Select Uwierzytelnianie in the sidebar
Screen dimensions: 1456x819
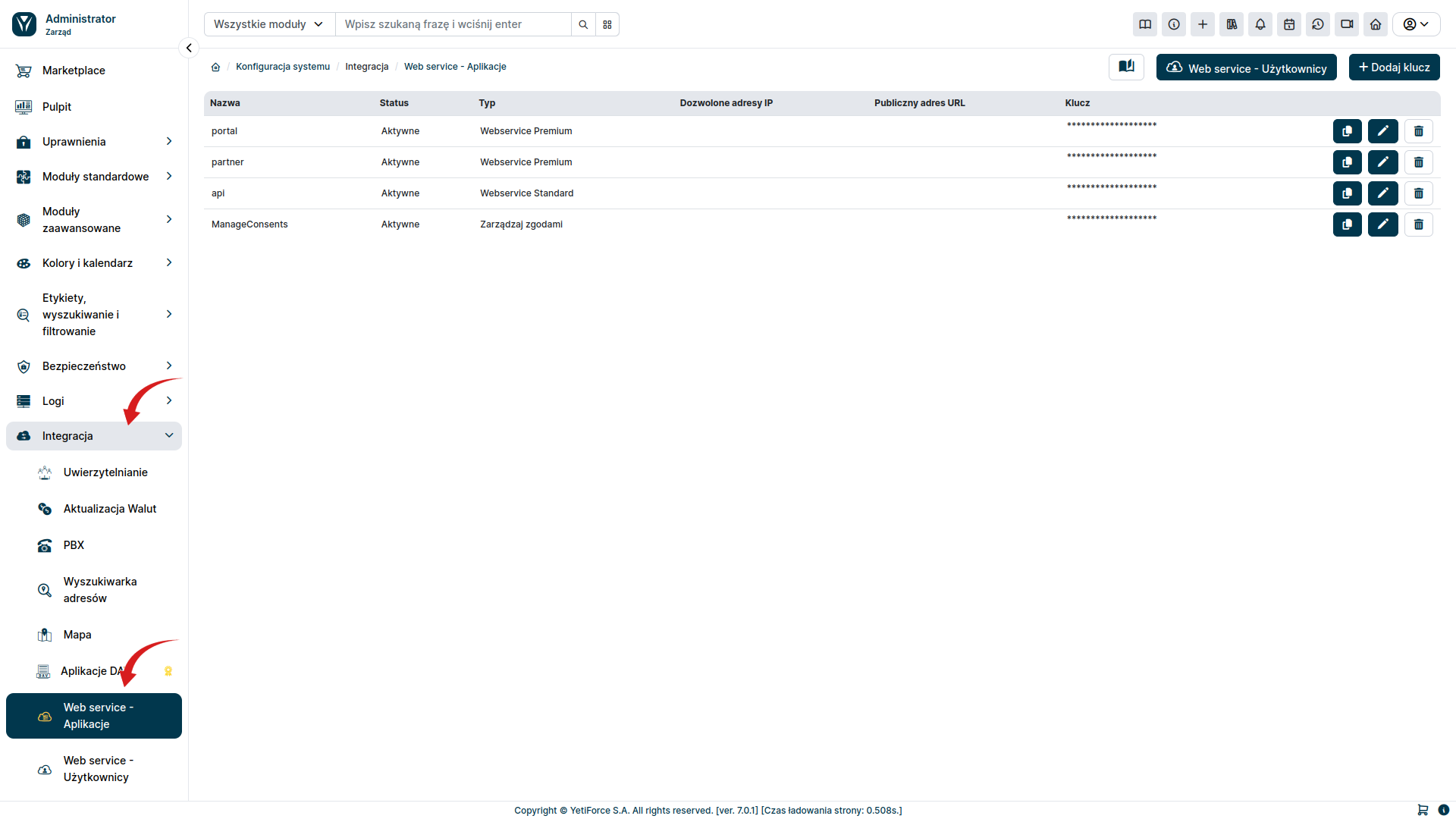tap(105, 472)
